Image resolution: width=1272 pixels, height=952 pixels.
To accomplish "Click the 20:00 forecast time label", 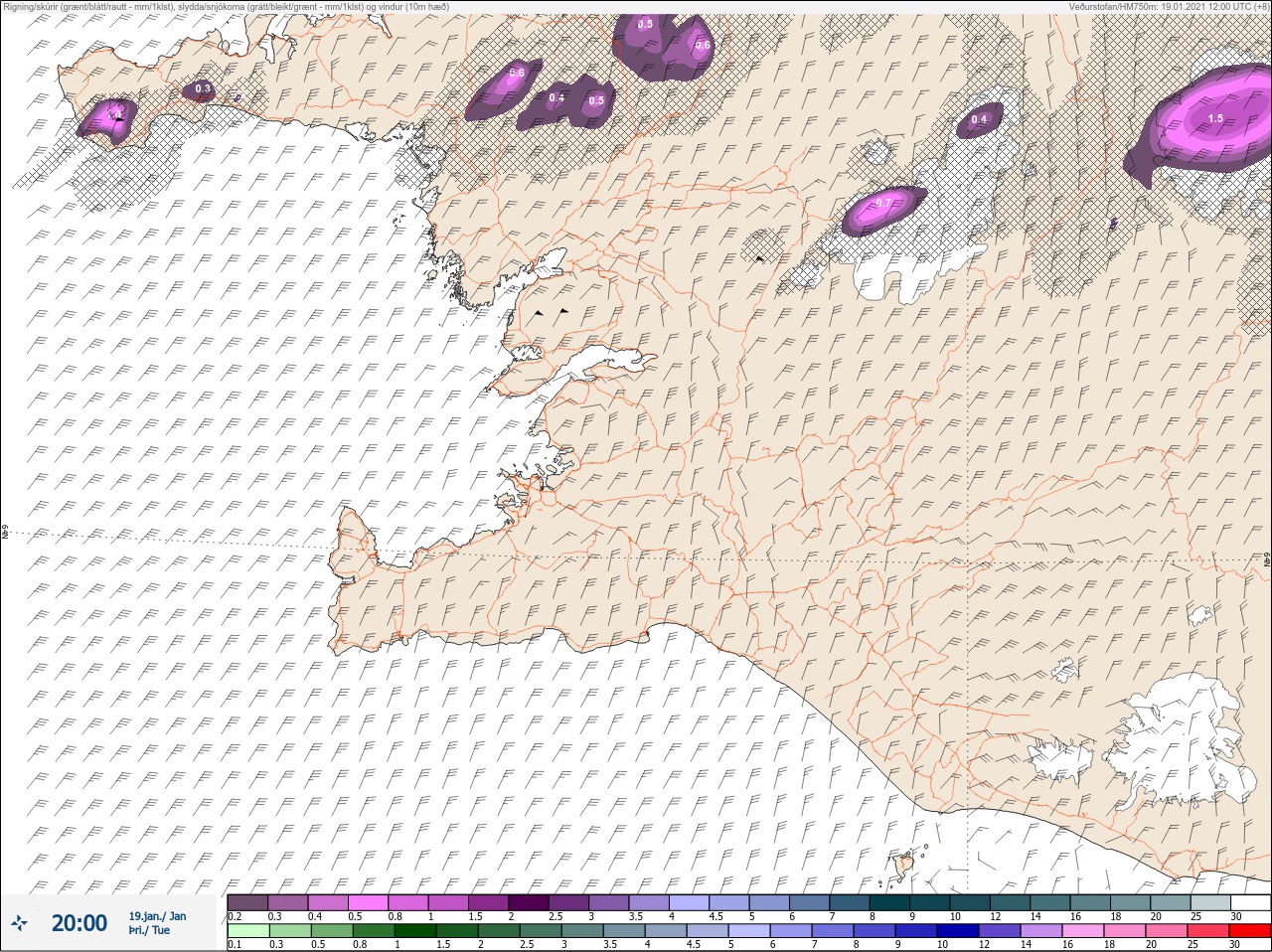I will pos(79,923).
